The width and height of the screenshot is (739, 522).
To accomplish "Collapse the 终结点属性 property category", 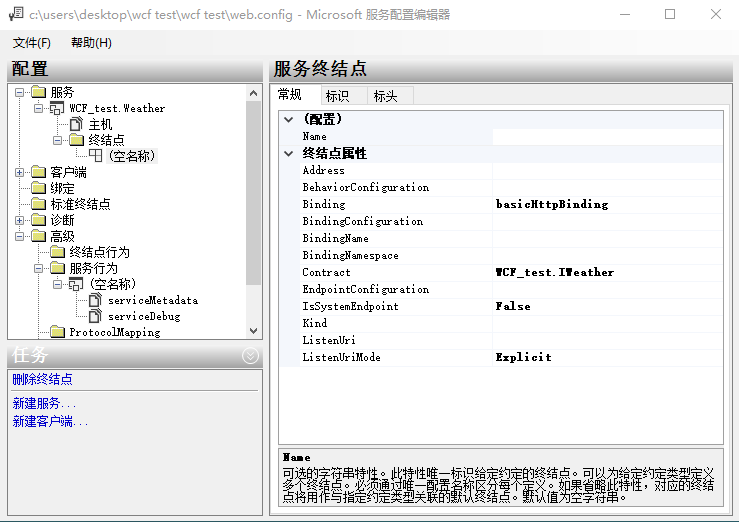I will pos(288,153).
